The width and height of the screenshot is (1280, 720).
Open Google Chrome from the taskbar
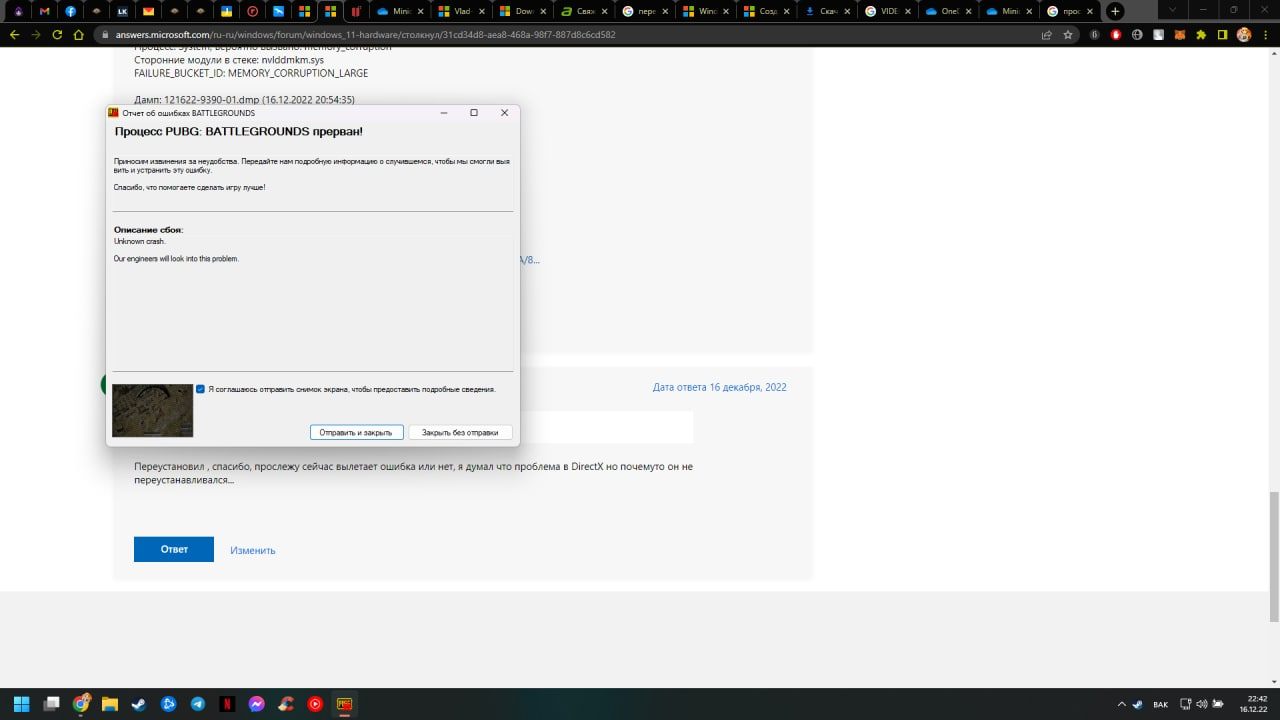(x=81, y=704)
